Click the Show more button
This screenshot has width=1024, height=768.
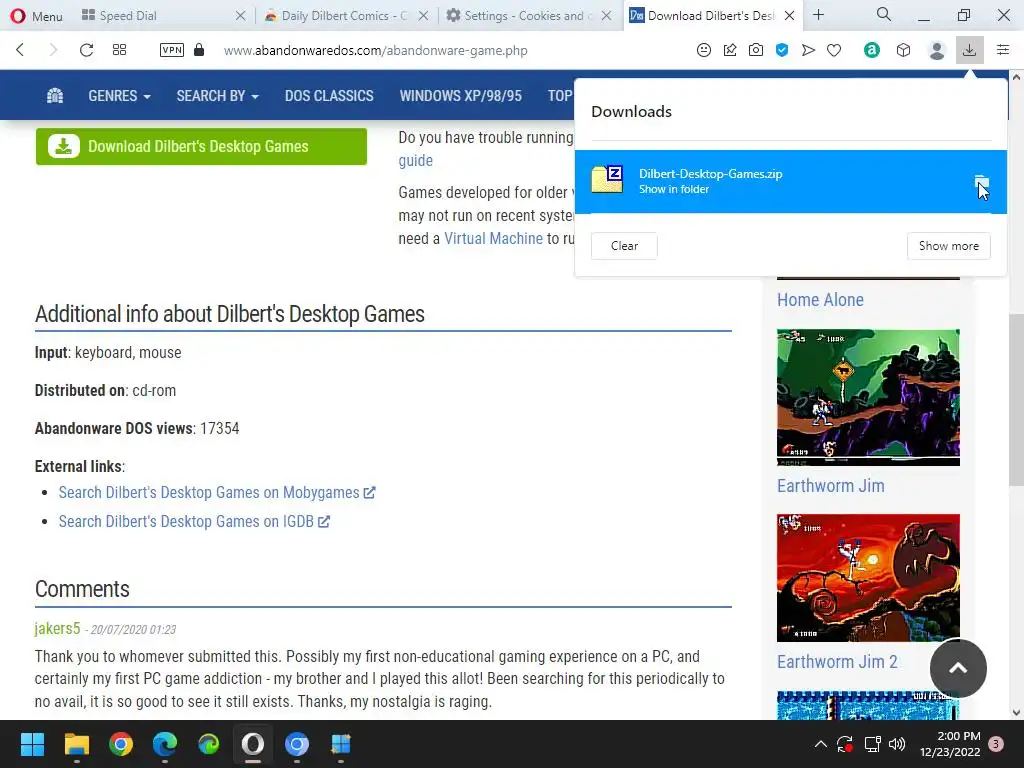tap(948, 246)
